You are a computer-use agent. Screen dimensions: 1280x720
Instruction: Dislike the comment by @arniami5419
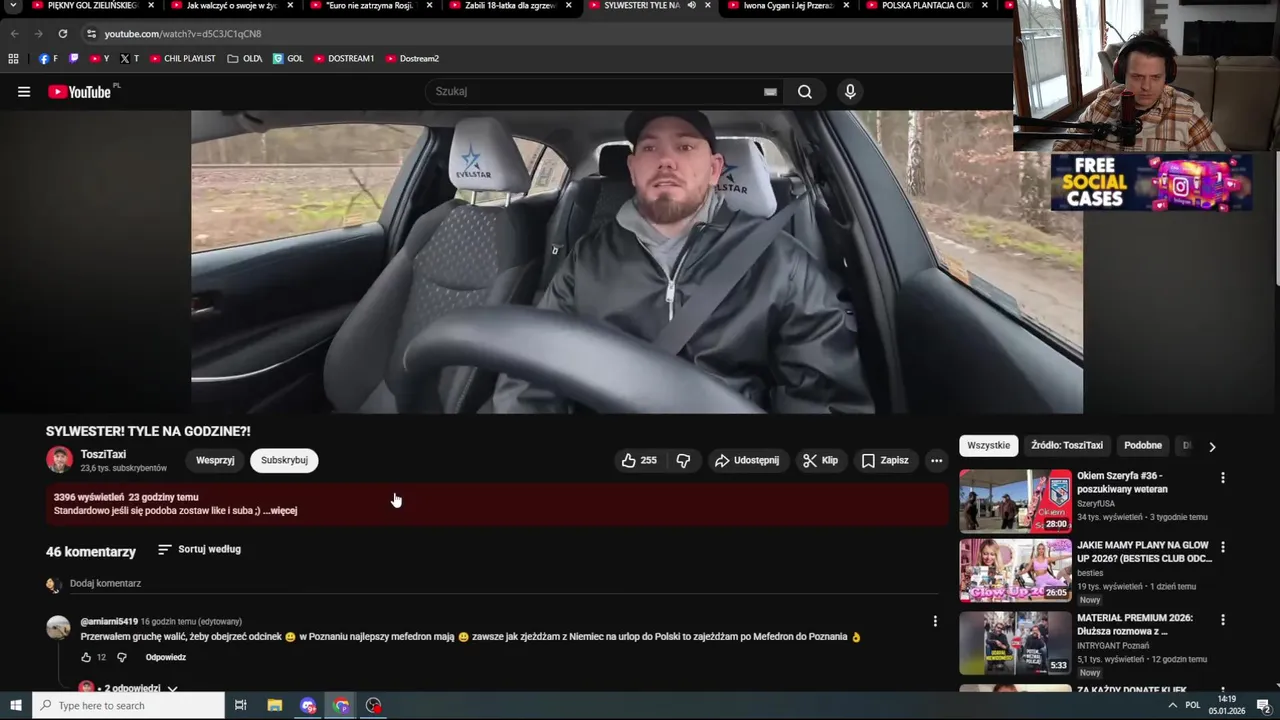[122, 658]
